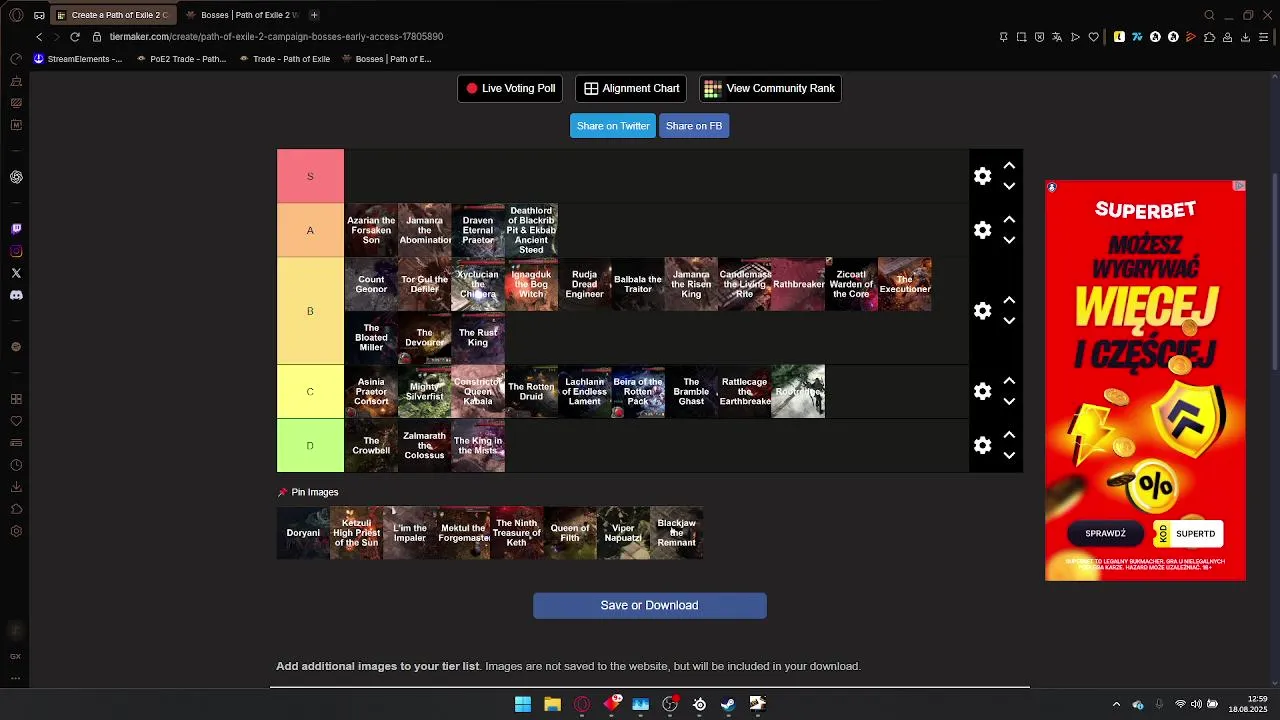Move S tier row up with arrow
Viewport: 1280px width, 720px height.
click(x=1009, y=166)
